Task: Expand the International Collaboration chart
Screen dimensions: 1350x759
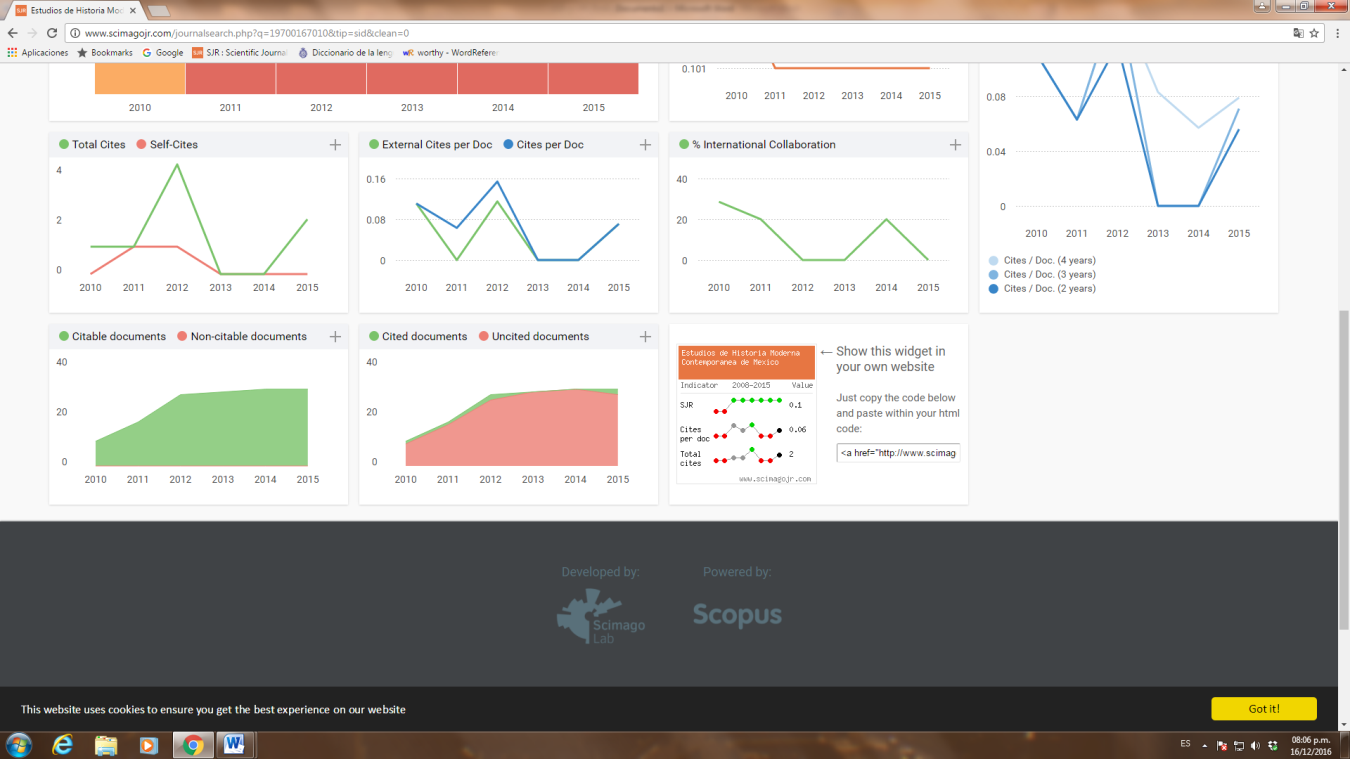Action: (x=955, y=145)
